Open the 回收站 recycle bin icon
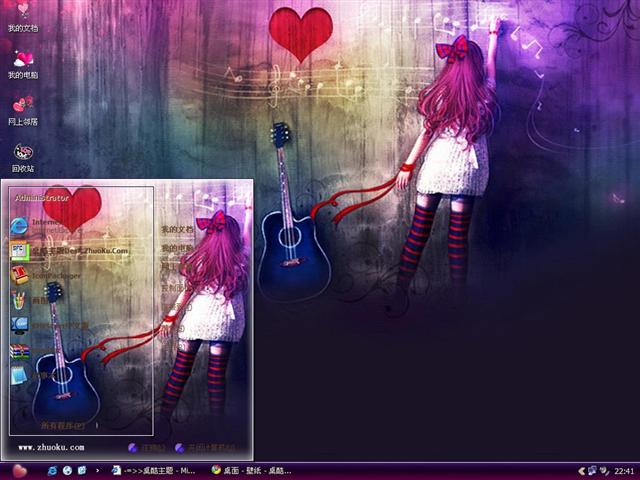 23,158
